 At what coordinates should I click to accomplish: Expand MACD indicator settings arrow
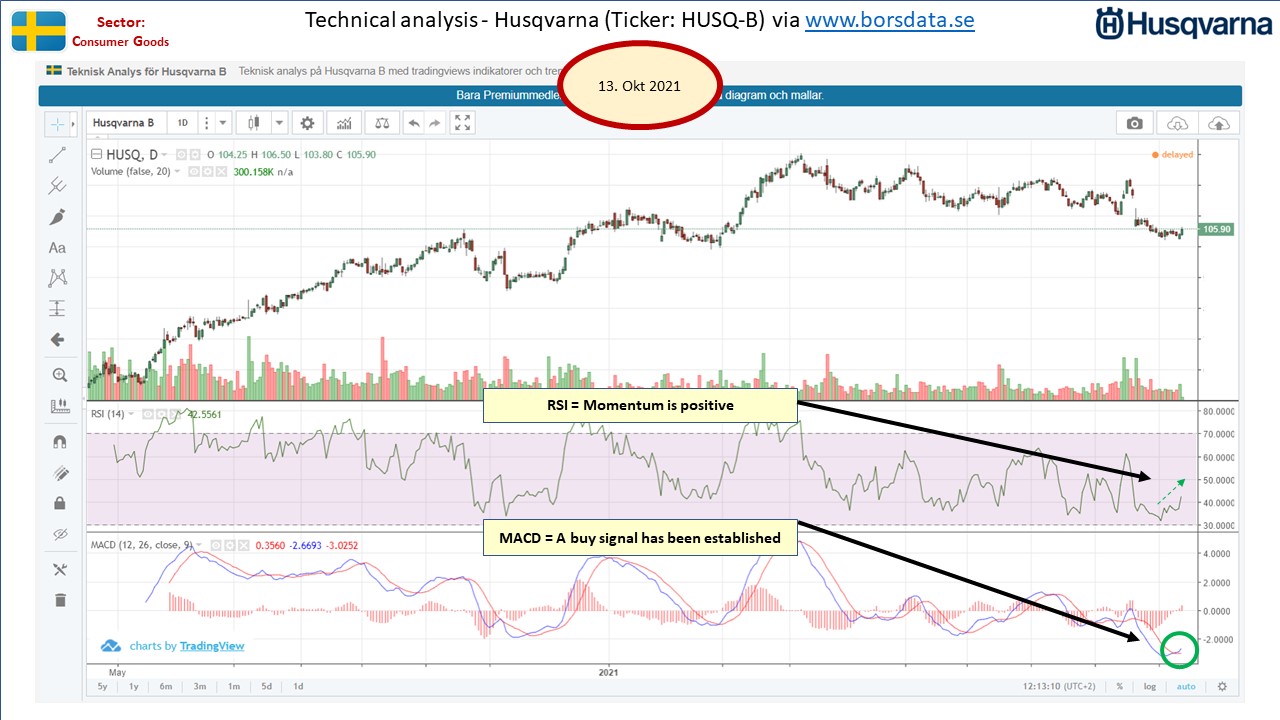point(199,545)
